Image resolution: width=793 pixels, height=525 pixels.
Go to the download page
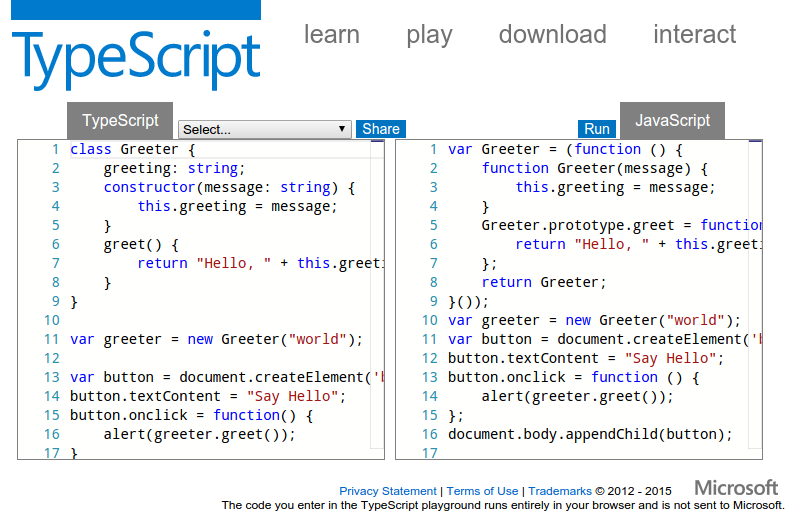pyautogui.click(x=552, y=34)
